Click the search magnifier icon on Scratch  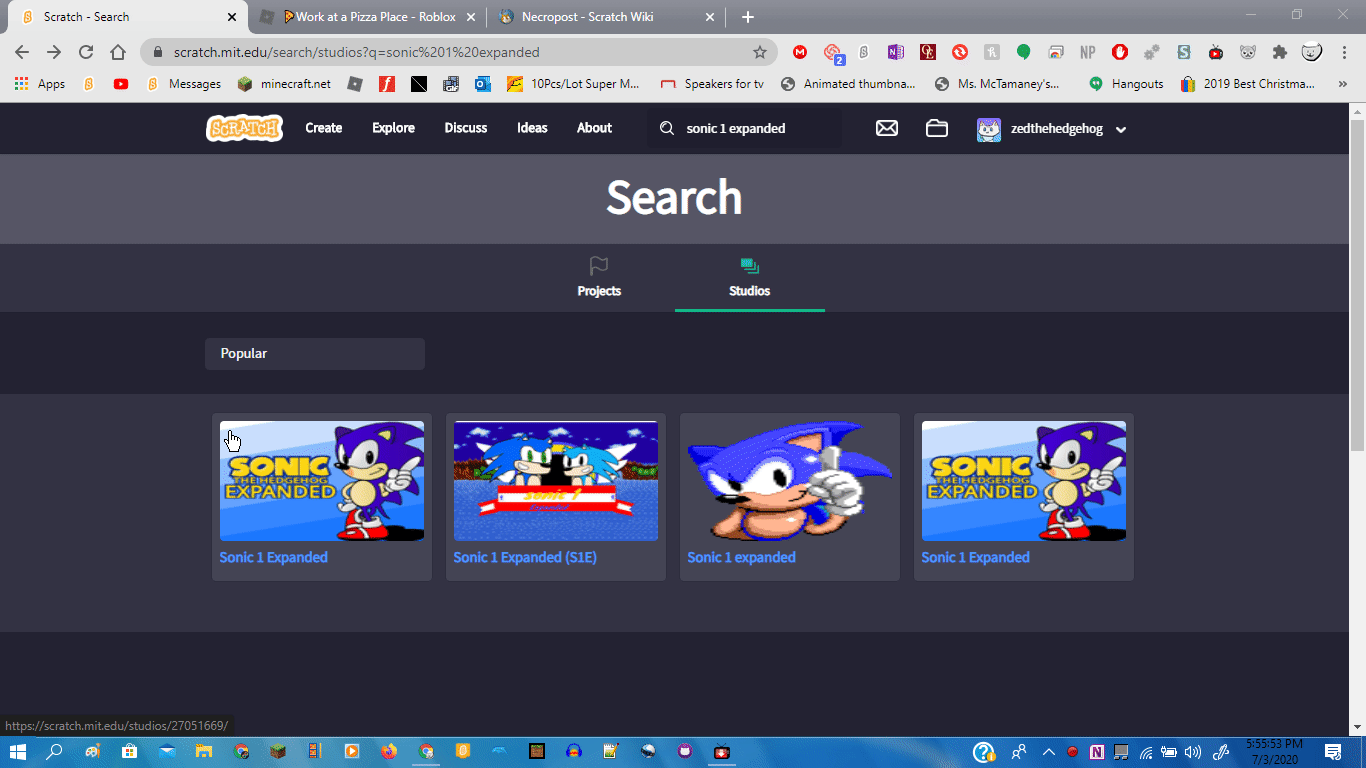(x=666, y=128)
